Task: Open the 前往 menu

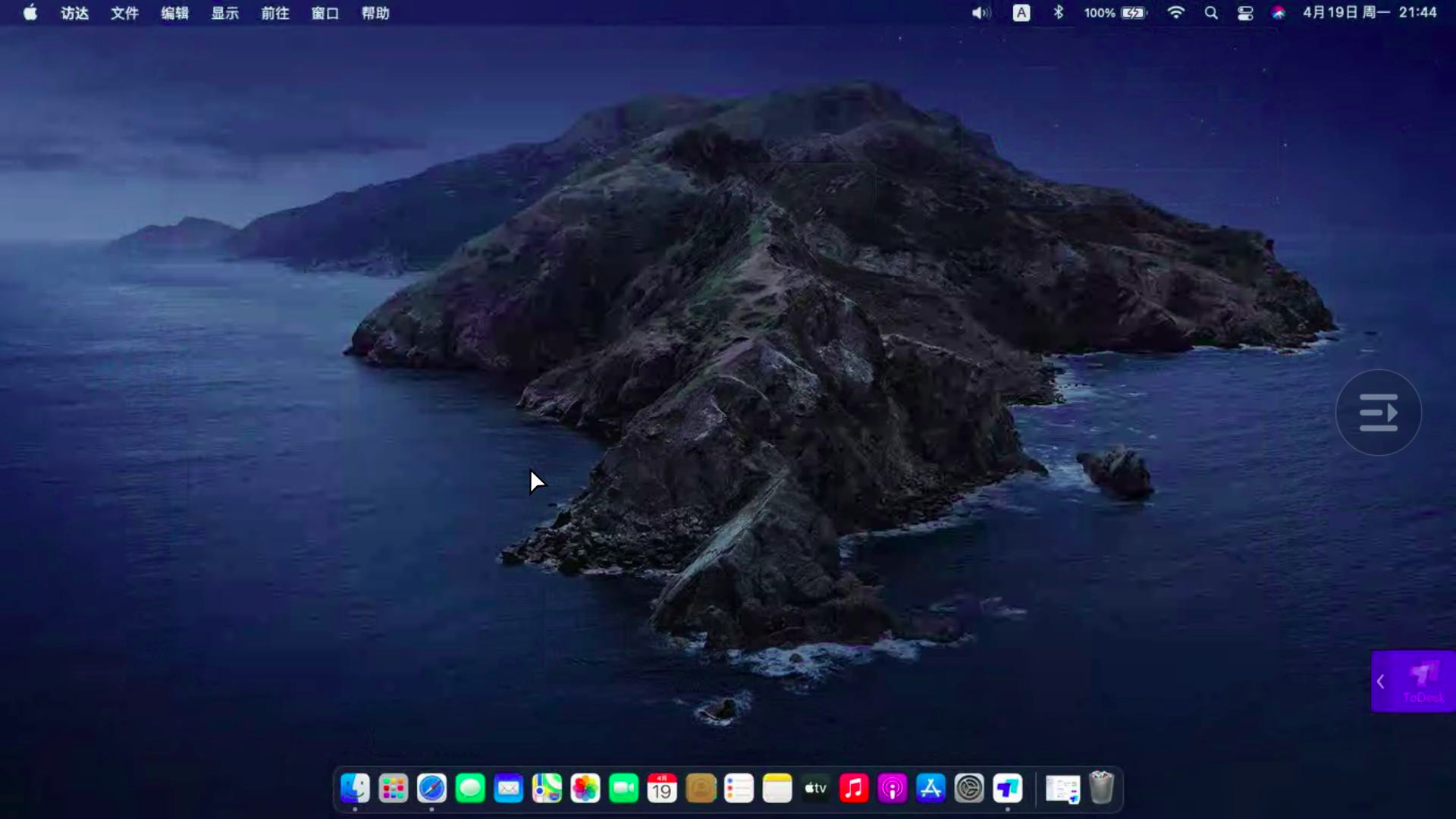Action: [x=275, y=13]
